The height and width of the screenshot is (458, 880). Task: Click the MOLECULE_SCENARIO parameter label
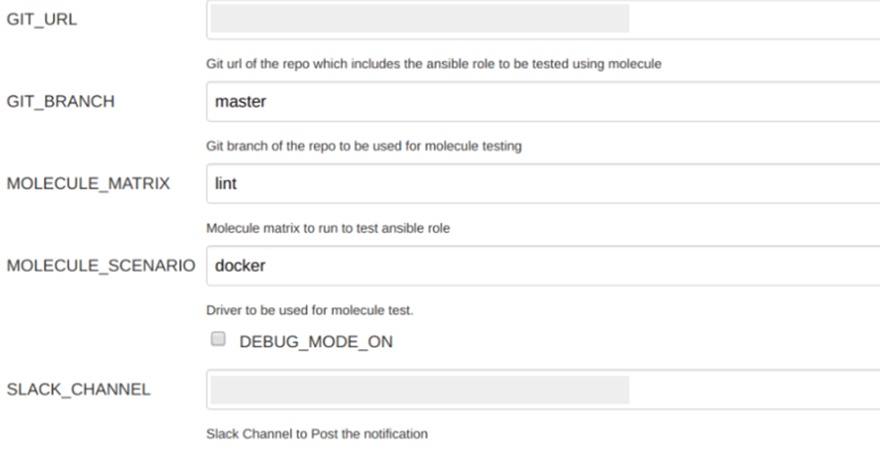click(101, 265)
